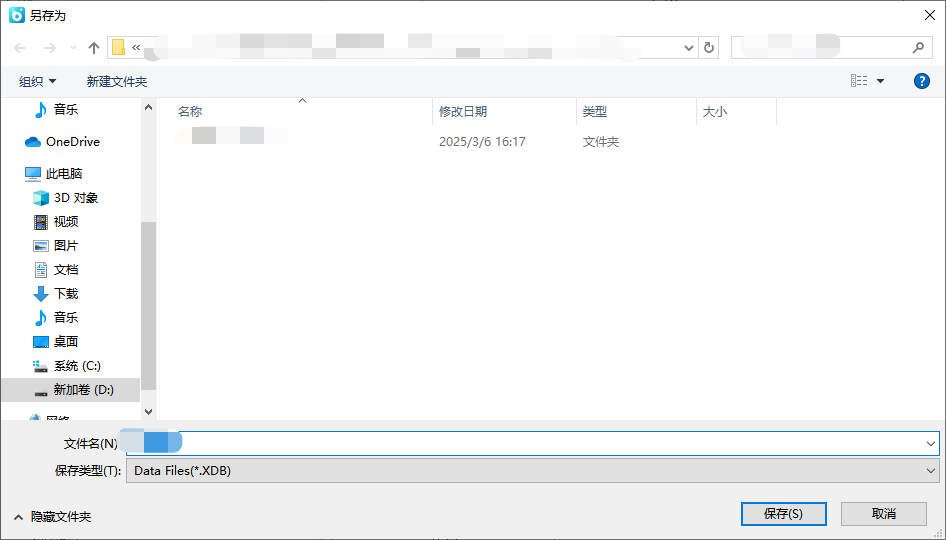Viewport: 946px width, 540px height.
Task: Click the Back navigation arrow
Action: [x=21, y=48]
